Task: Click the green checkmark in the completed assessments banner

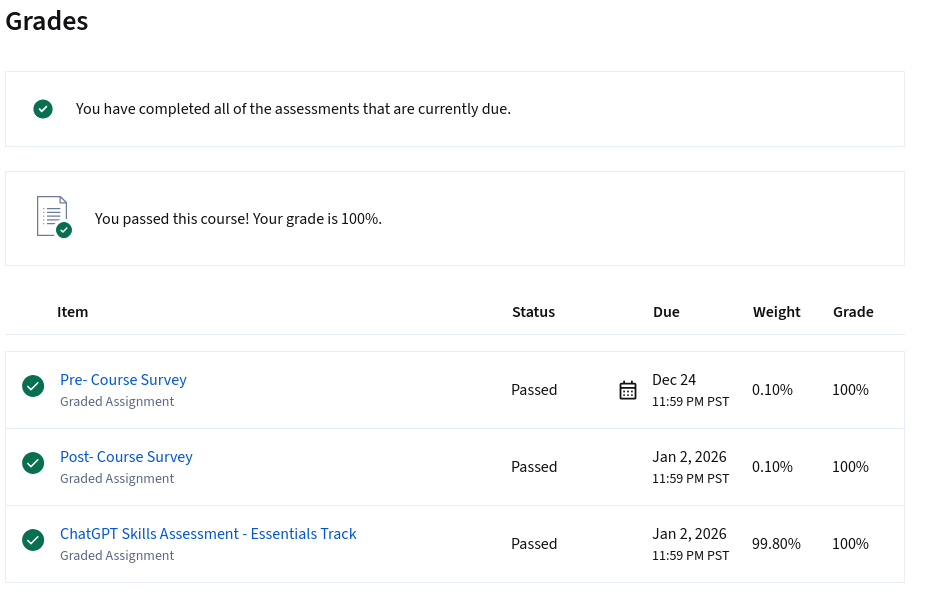Action: pos(43,109)
